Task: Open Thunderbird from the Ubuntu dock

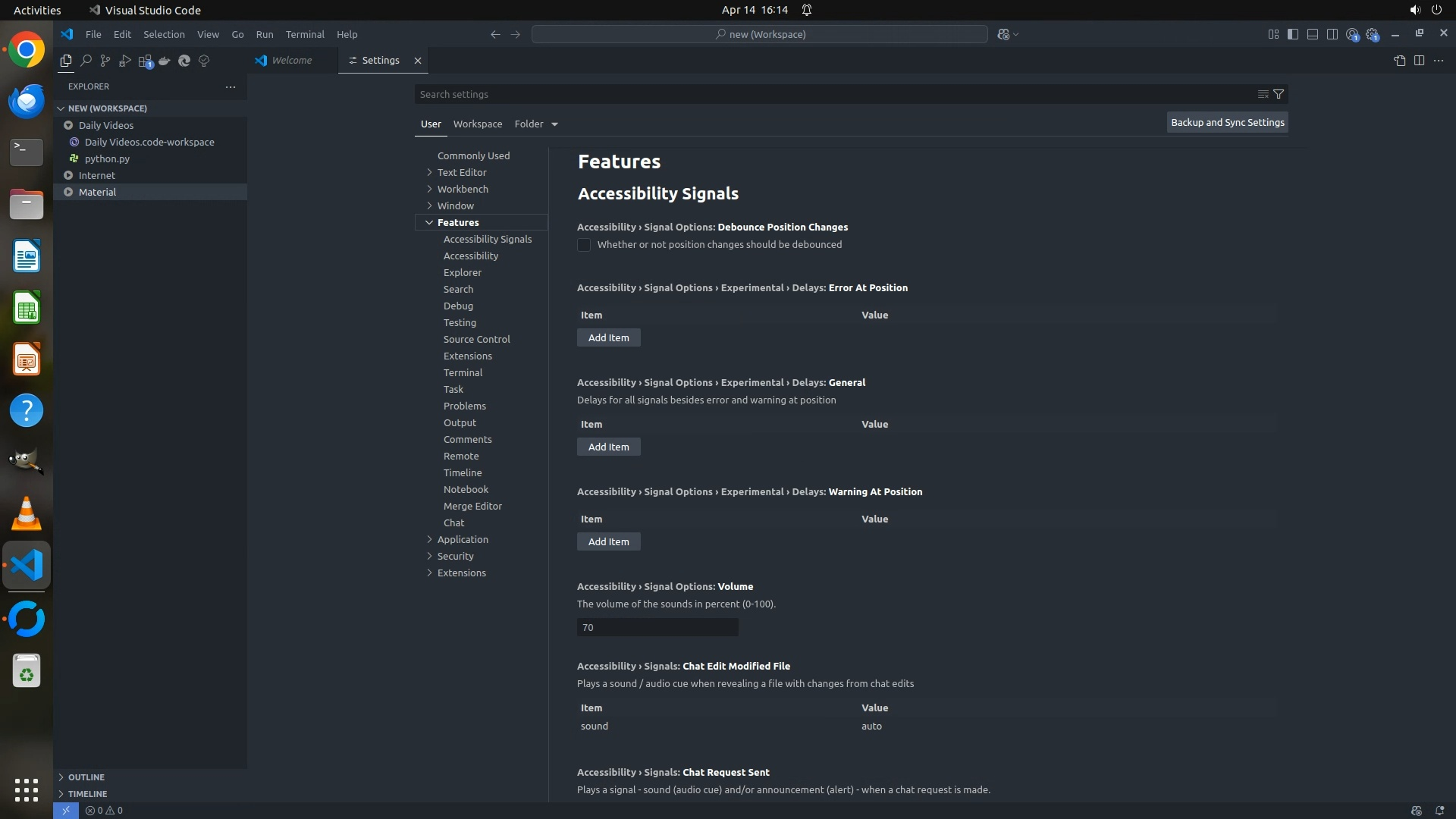Action: point(27,101)
